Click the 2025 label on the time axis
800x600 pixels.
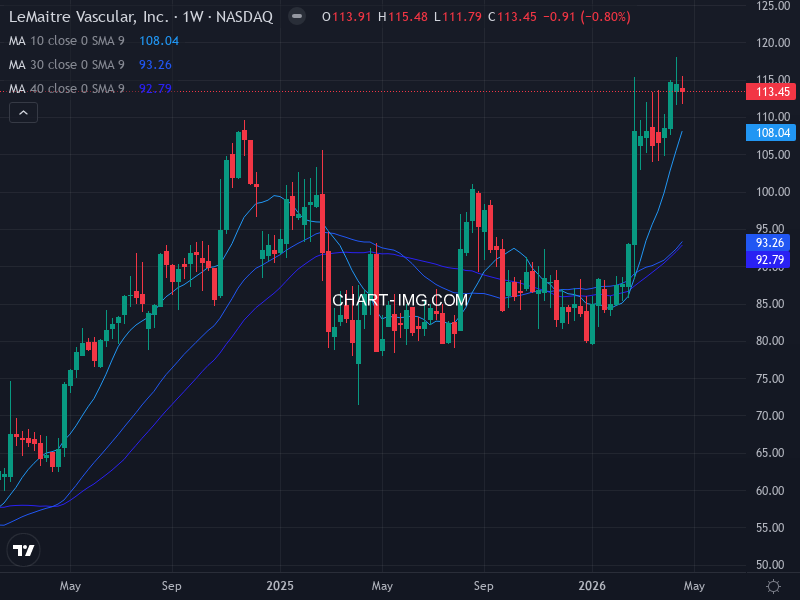pyautogui.click(x=280, y=586)
